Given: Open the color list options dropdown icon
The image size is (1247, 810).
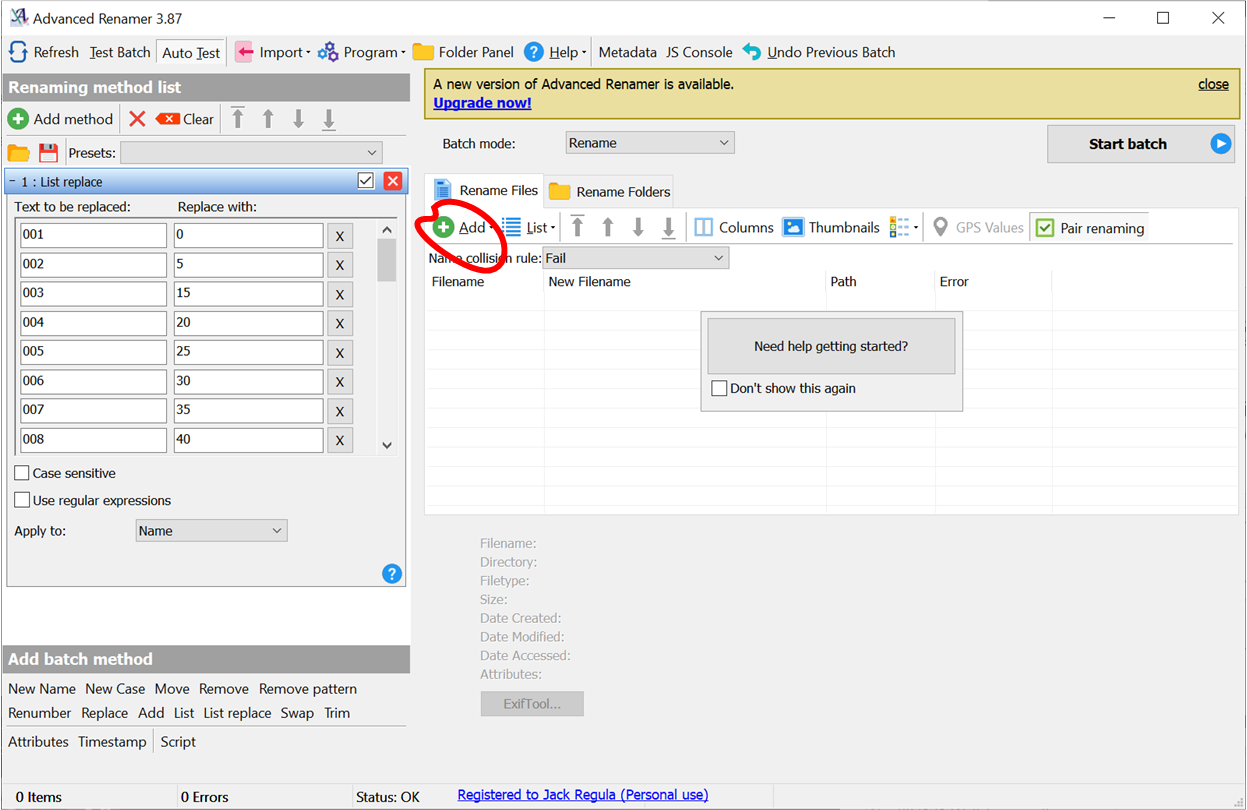Looking at the screenshot, I should tap(904, 227).
